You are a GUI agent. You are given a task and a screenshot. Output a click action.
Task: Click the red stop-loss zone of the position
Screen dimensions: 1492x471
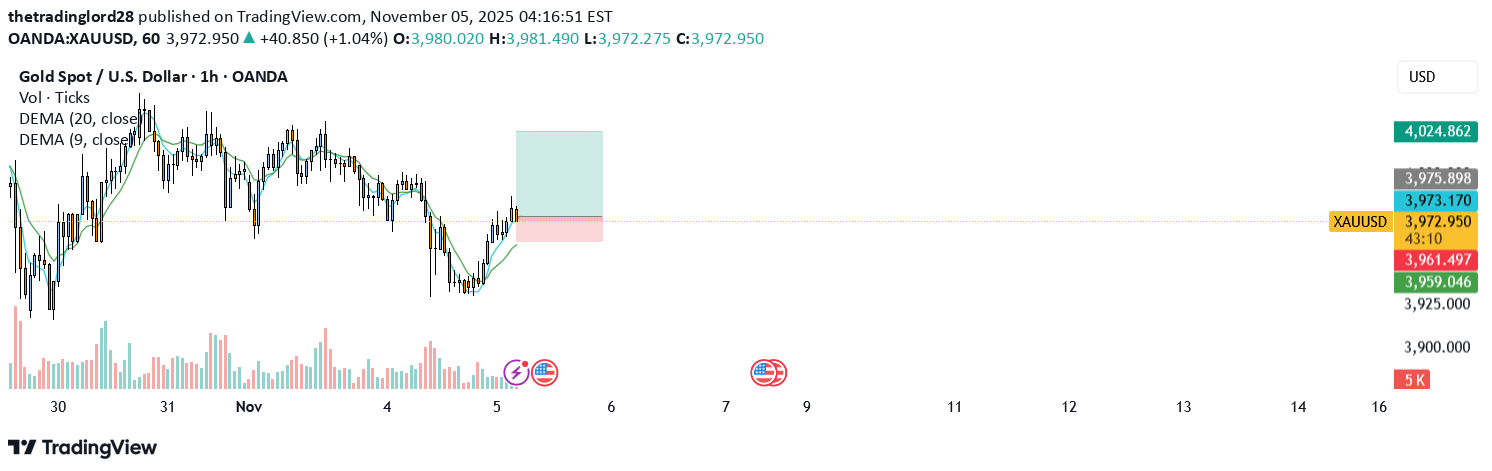(559, 230)
